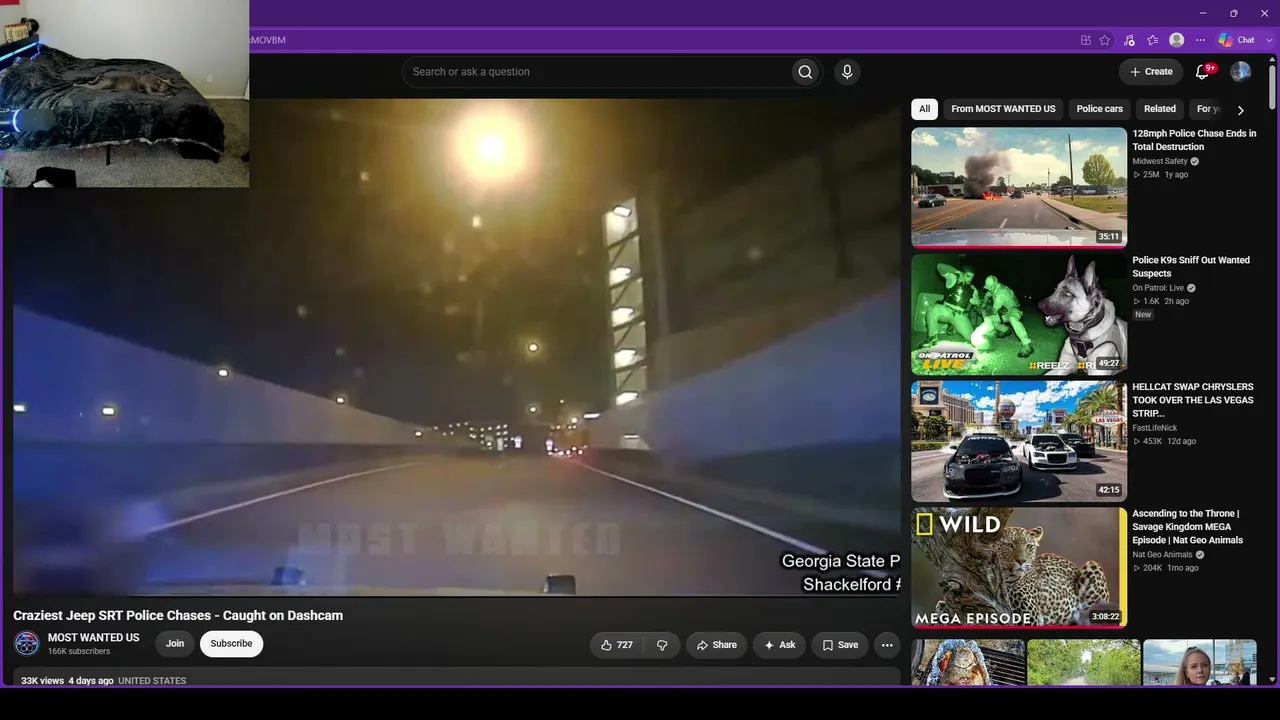The width and height of the screenshot is (1280, 720).
Task: Open the 128mph Police Chase video thumbnail
Action: tap(1019, 187)
